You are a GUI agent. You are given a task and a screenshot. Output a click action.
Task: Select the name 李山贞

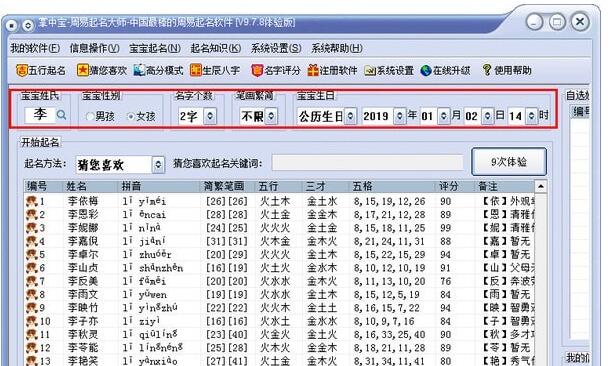click(83, 268)
